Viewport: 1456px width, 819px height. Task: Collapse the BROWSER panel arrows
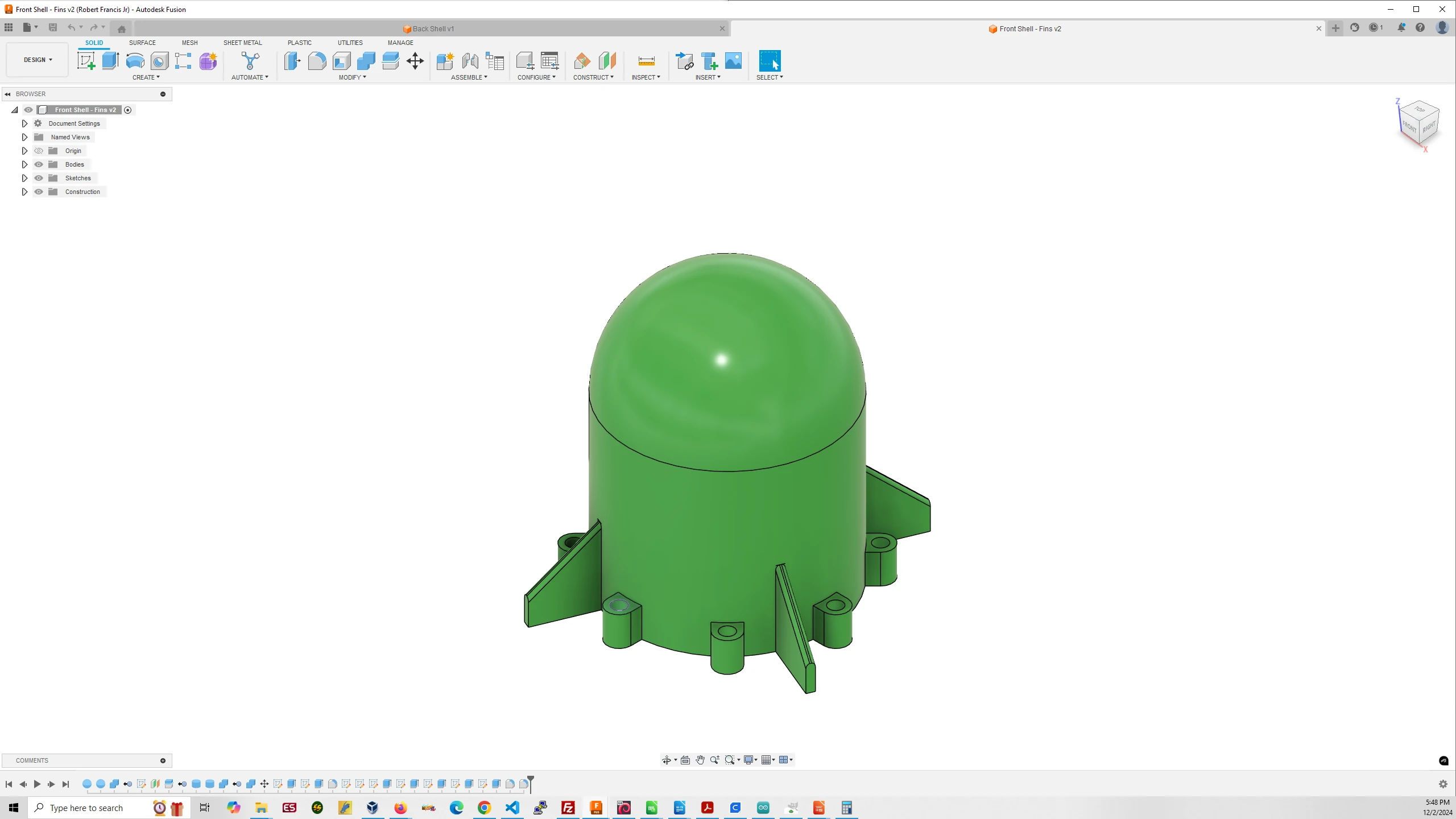click(8, 94)
